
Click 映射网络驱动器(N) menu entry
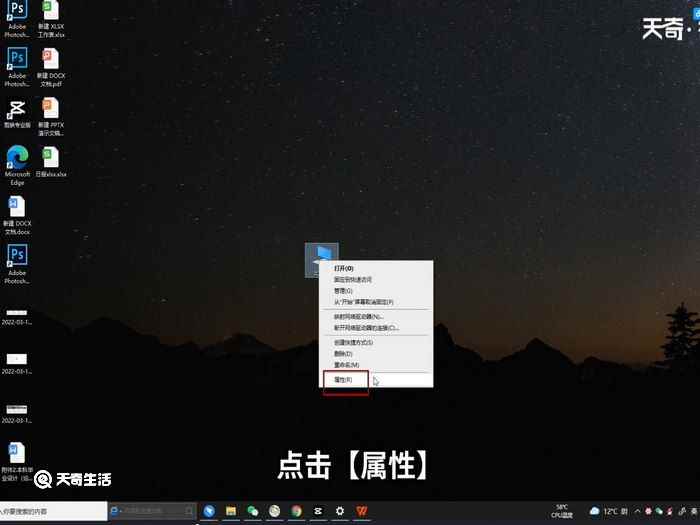tap(358, 316)
